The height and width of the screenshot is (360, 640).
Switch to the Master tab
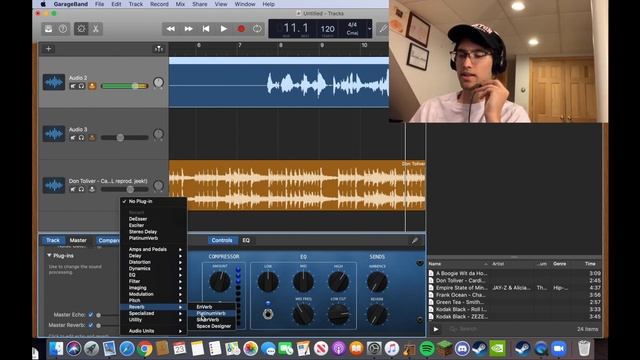(78, 240)
